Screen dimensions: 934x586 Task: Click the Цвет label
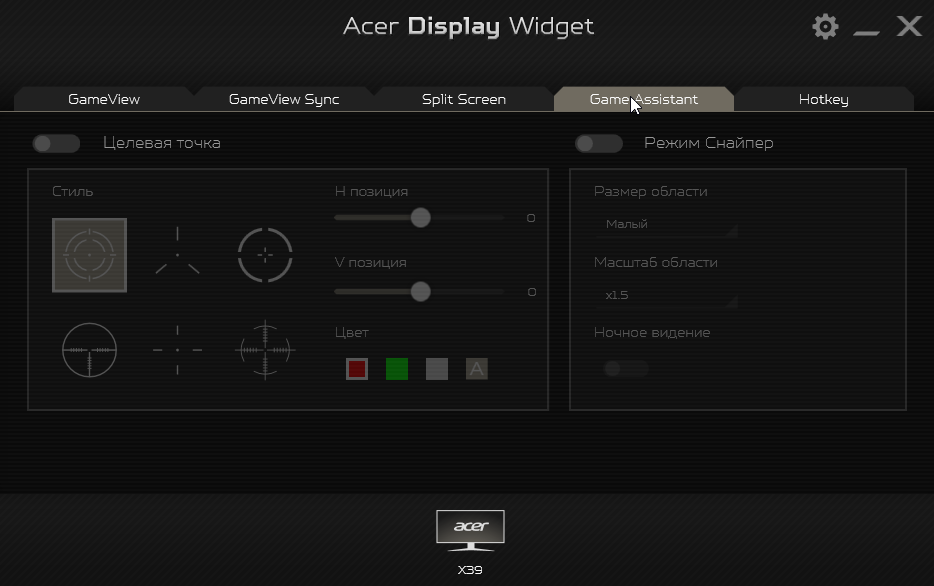pos(352,333)
